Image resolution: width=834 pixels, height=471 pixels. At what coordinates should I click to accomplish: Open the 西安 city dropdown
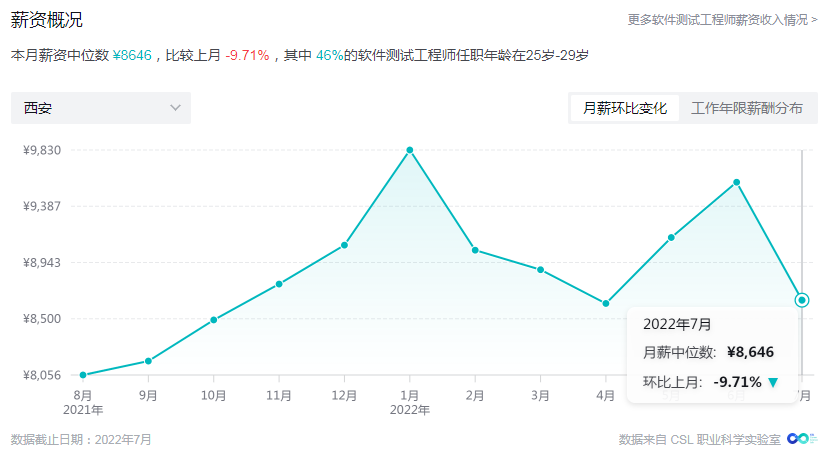pyautogui.click(x=101, y=108)
